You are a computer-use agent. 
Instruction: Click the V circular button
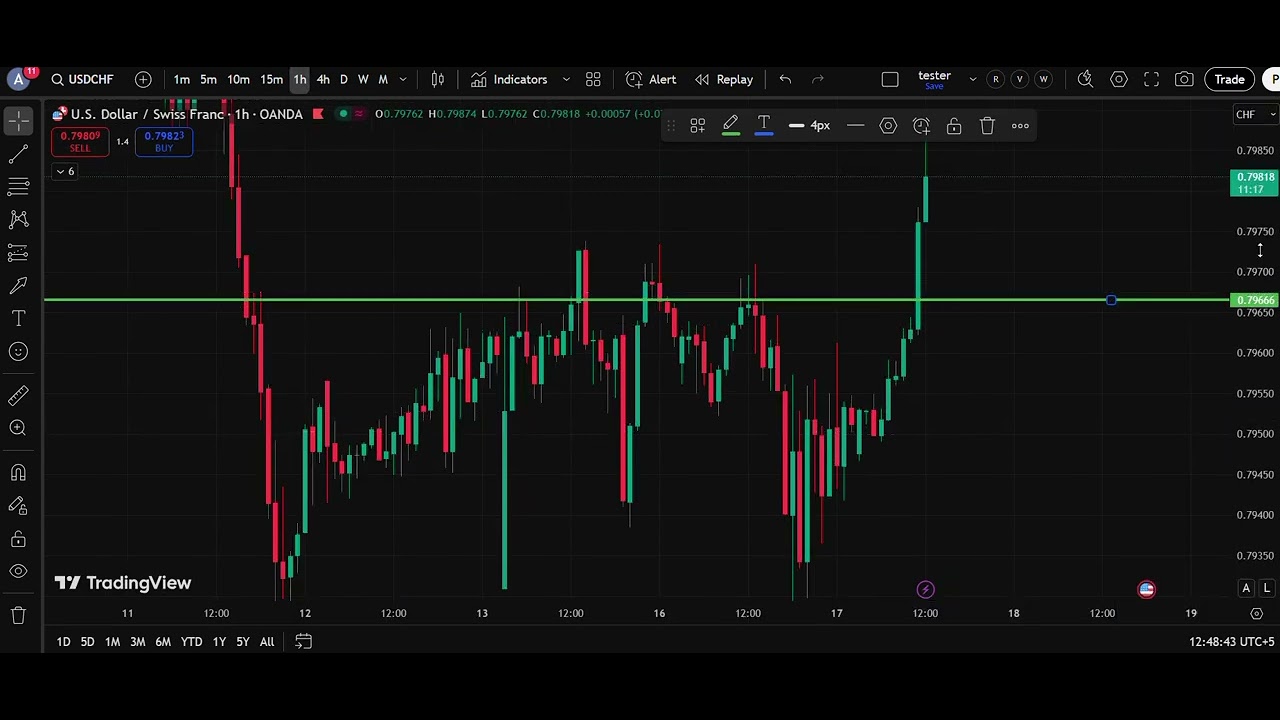pyautogui.click(x=1020, y=80)
